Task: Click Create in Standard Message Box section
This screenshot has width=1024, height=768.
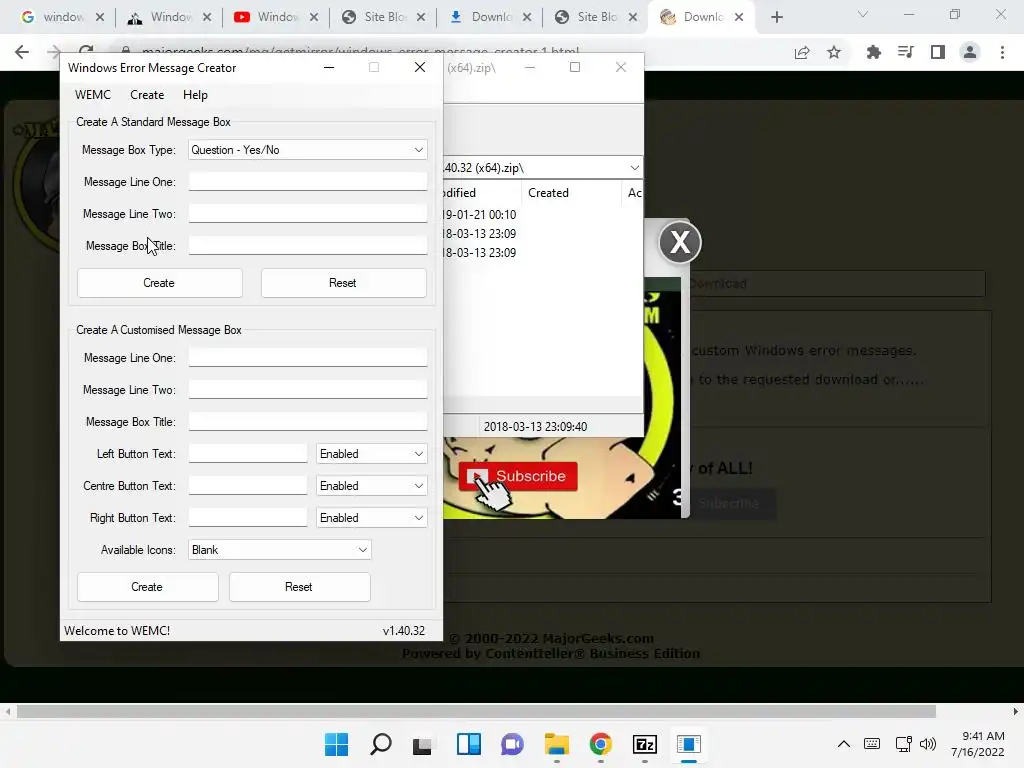Action: coord(159,283)
